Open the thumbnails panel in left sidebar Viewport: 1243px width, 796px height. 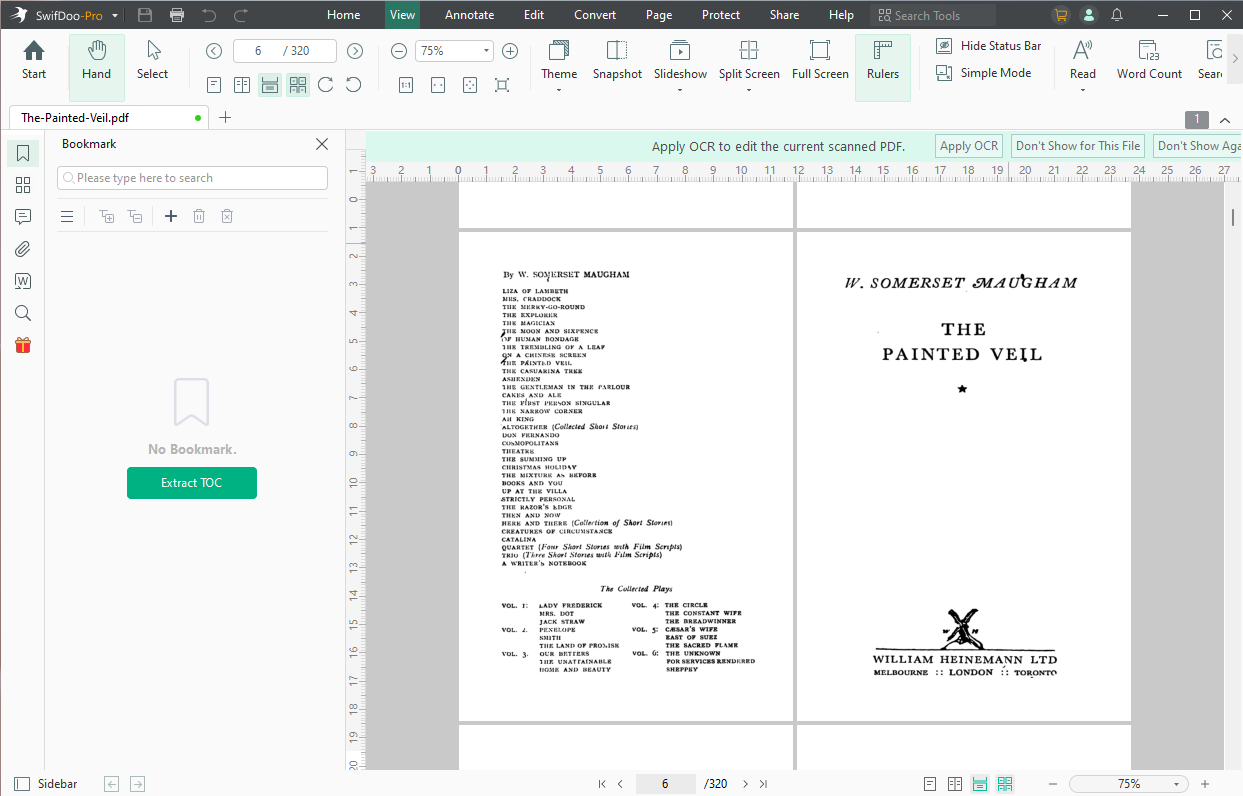tap(23, 185)
